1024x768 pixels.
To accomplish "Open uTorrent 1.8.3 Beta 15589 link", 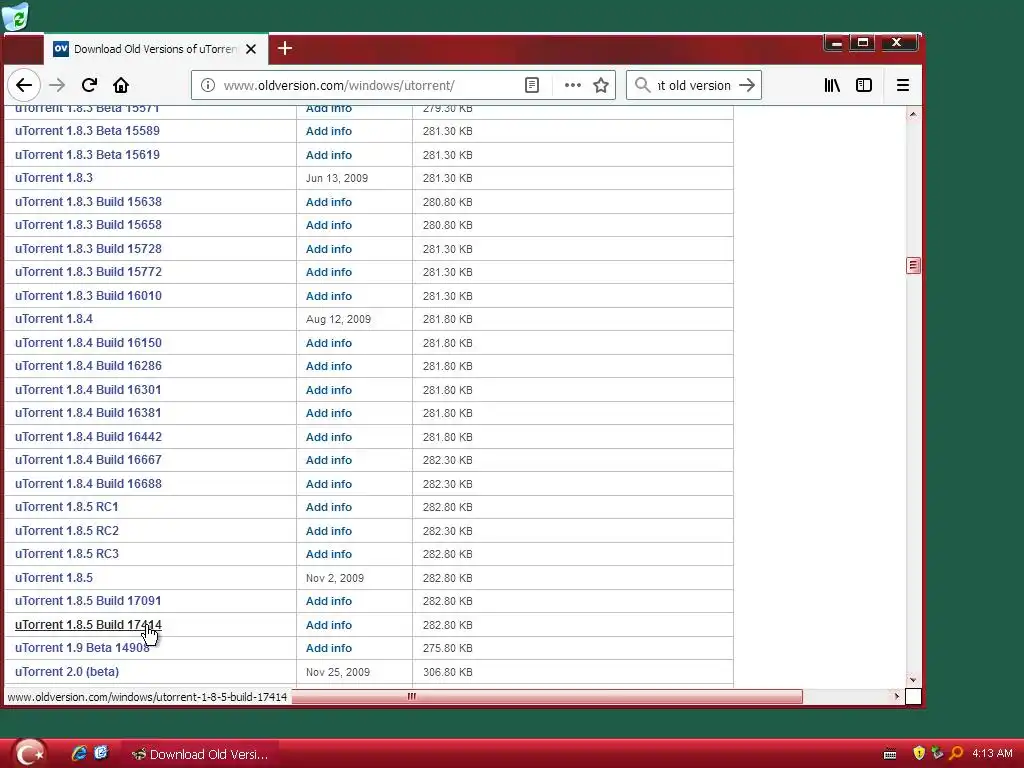I will (88, 131).
